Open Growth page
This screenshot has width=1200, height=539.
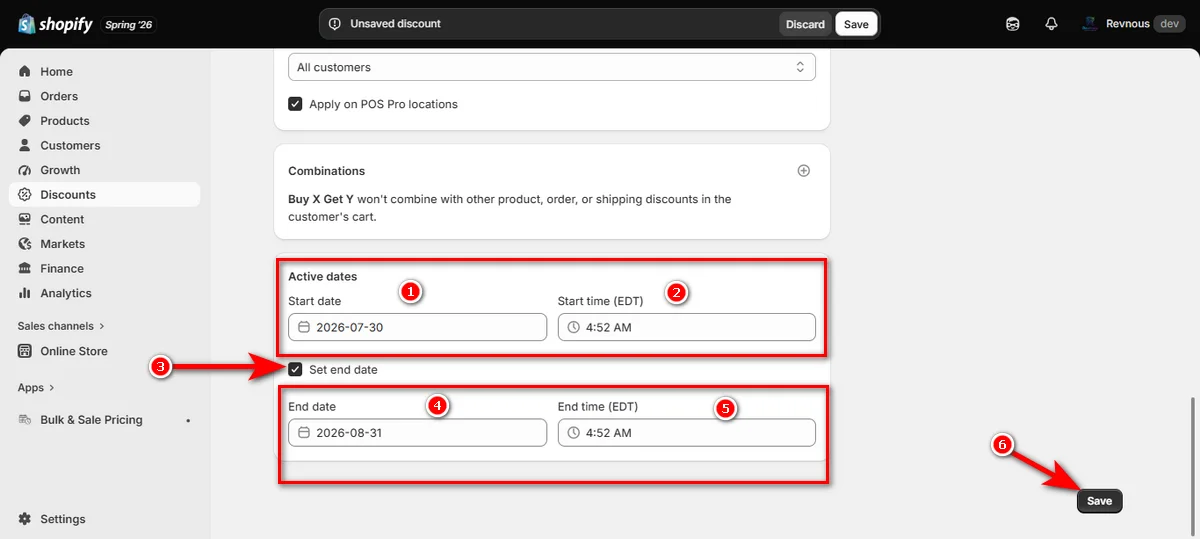point(105,170)
